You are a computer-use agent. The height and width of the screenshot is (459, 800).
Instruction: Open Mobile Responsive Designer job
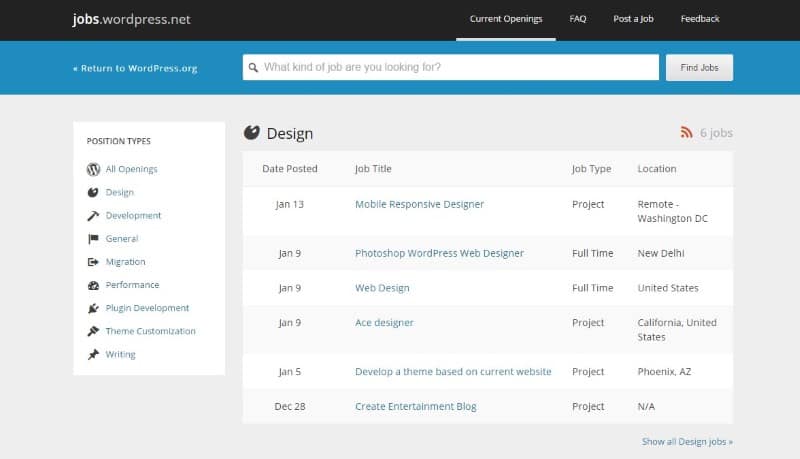(419, 204)
